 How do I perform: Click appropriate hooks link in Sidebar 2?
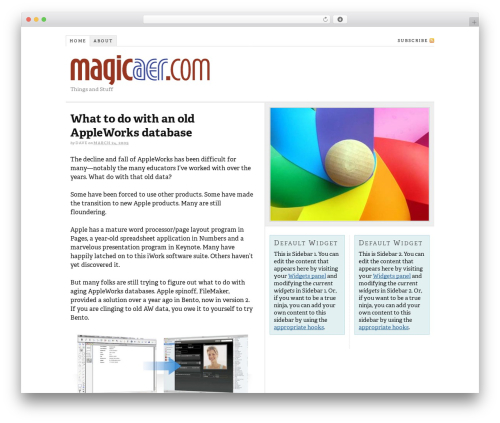coord(384,327)
